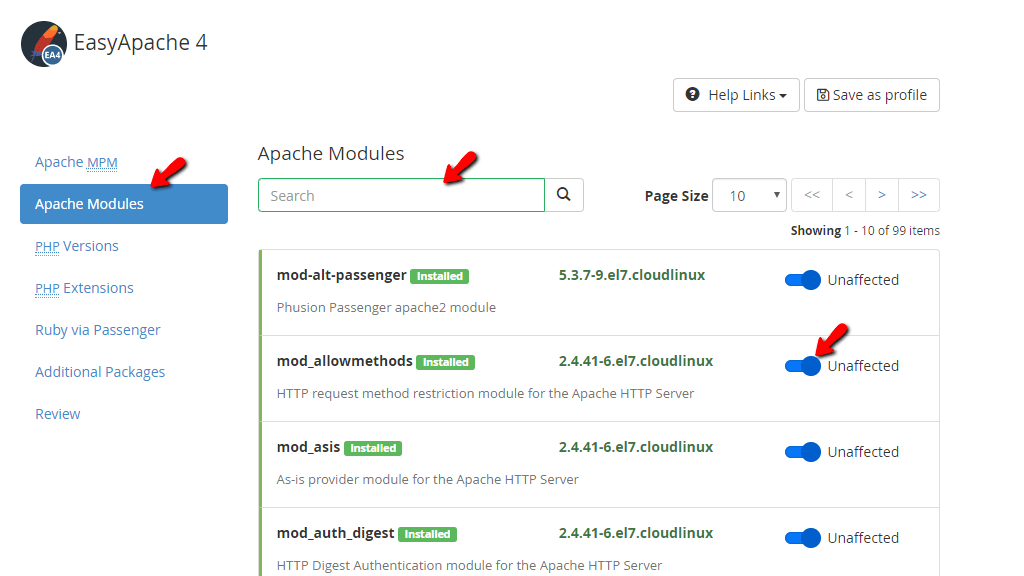
Task: Click the Apache Modules heading
Action: (x=331, y=153)
